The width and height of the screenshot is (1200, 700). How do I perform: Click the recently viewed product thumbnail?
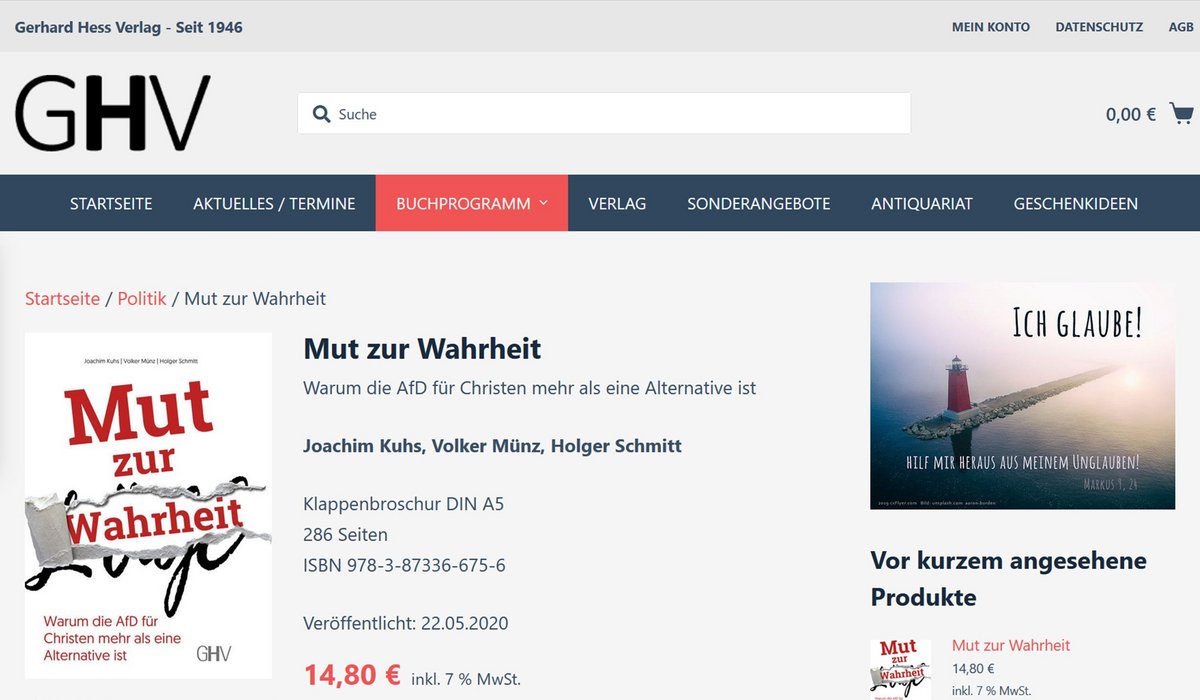[x=901, y=669]
